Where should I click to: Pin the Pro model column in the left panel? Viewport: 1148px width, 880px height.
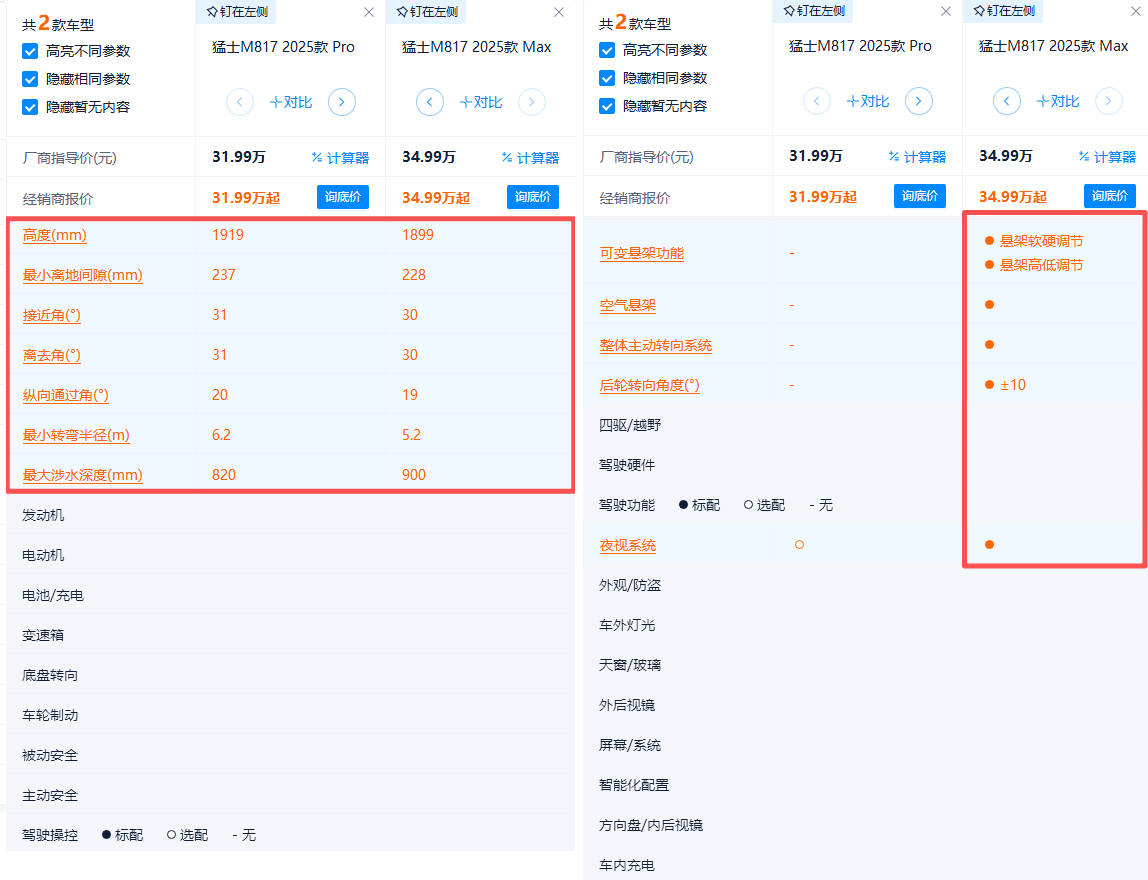[236, 12]
